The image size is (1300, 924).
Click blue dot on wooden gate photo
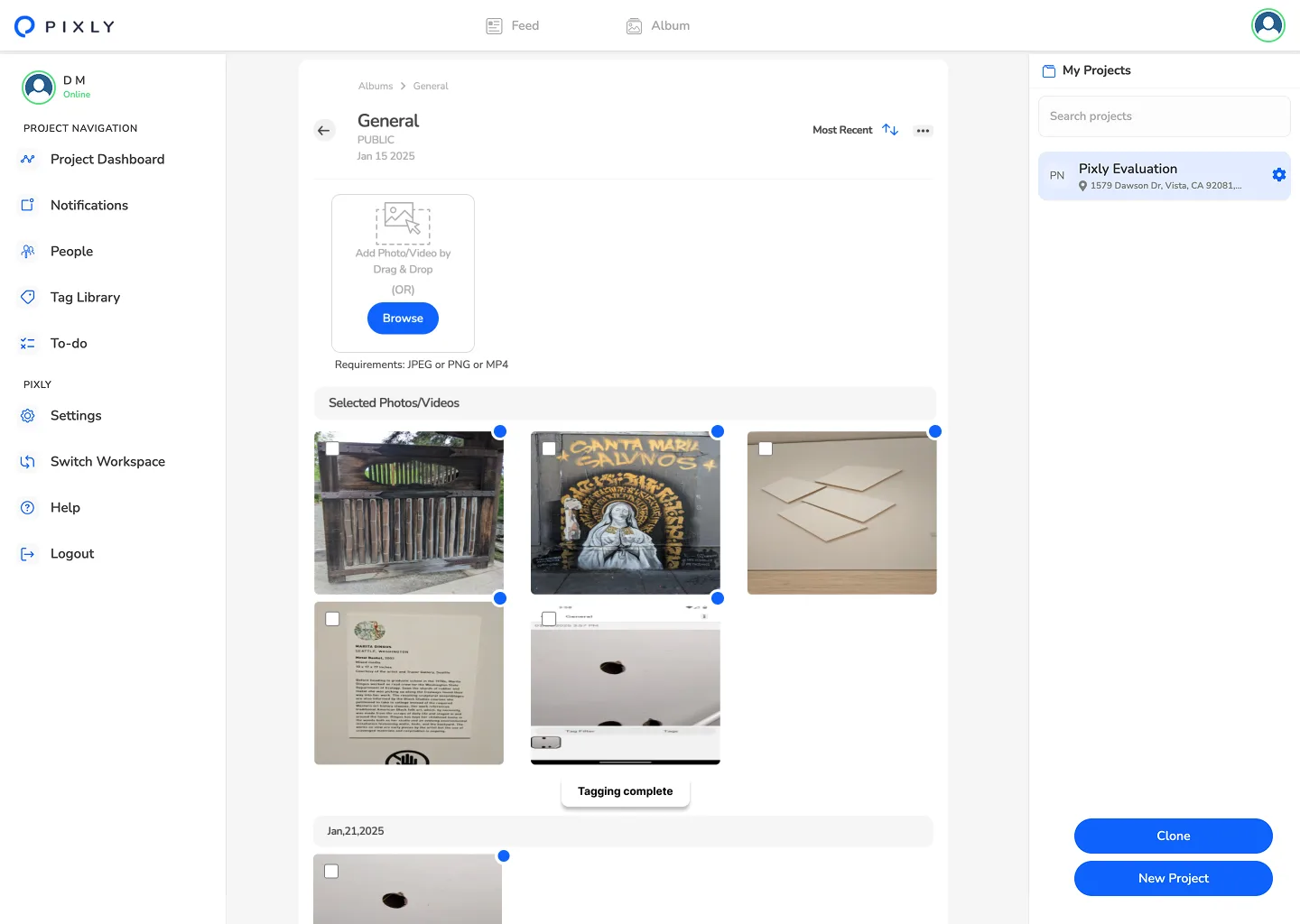[500, 431]
